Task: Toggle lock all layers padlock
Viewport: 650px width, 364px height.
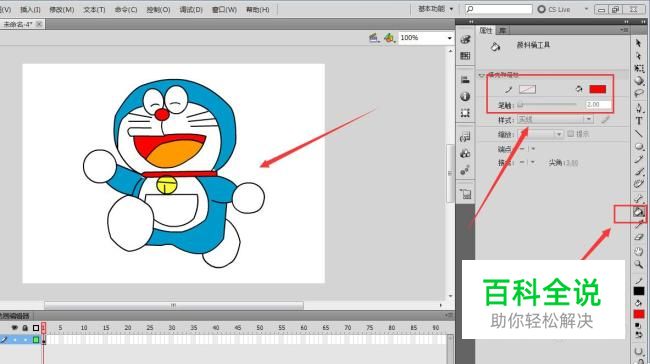Action: click(25, 328)
